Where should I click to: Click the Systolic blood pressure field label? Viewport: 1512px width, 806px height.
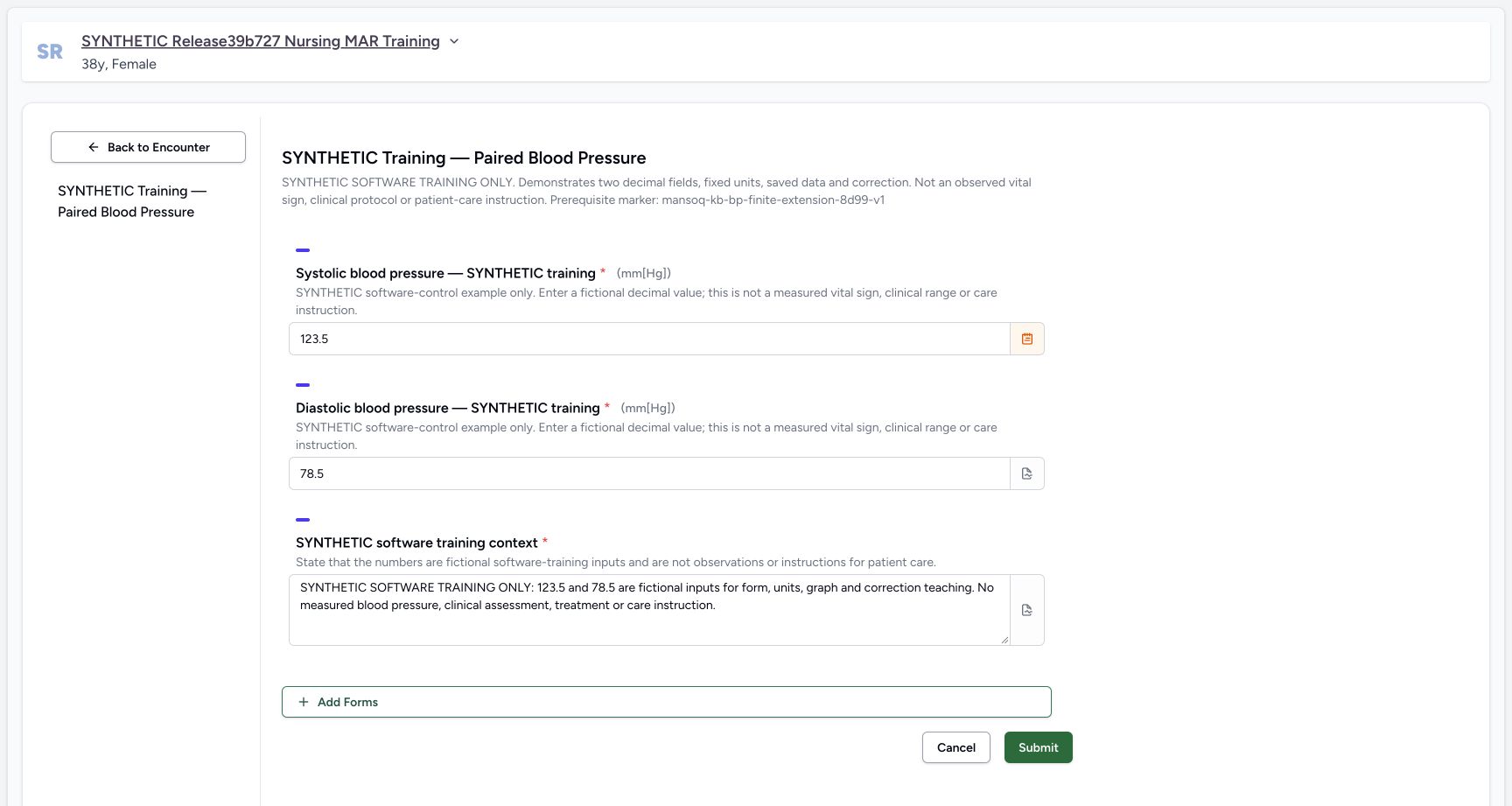pos(445,273)
